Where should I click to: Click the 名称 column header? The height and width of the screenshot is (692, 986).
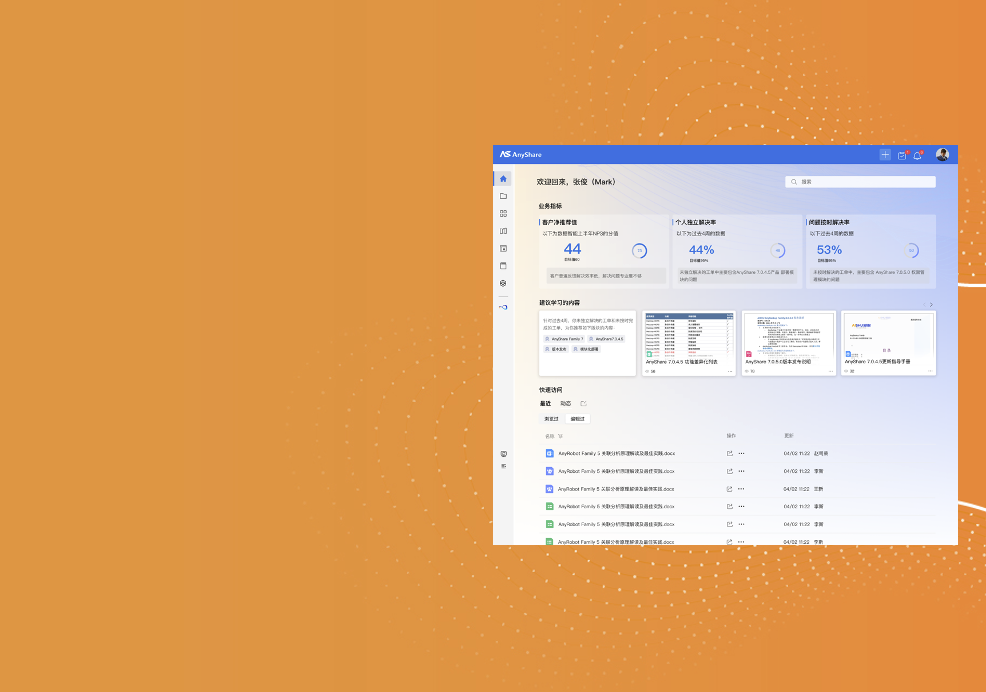(x=550, y=436)
